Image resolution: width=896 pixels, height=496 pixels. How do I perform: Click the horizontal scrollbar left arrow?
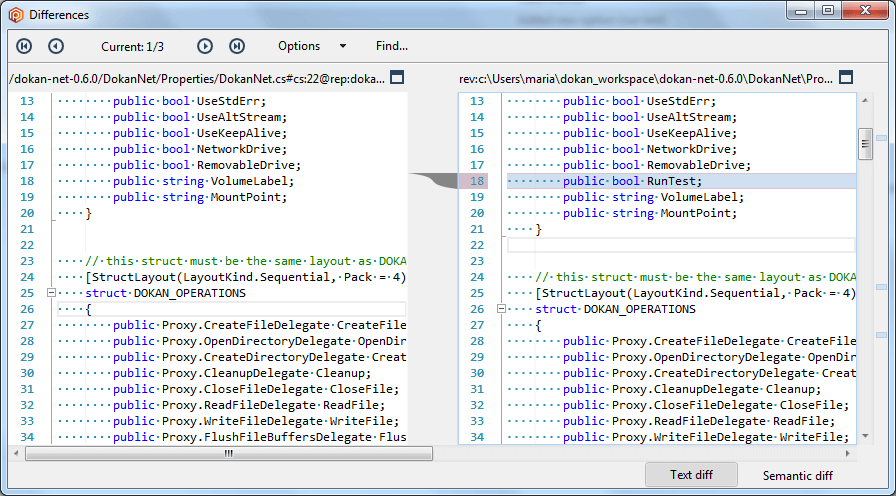tap(17, 454)
